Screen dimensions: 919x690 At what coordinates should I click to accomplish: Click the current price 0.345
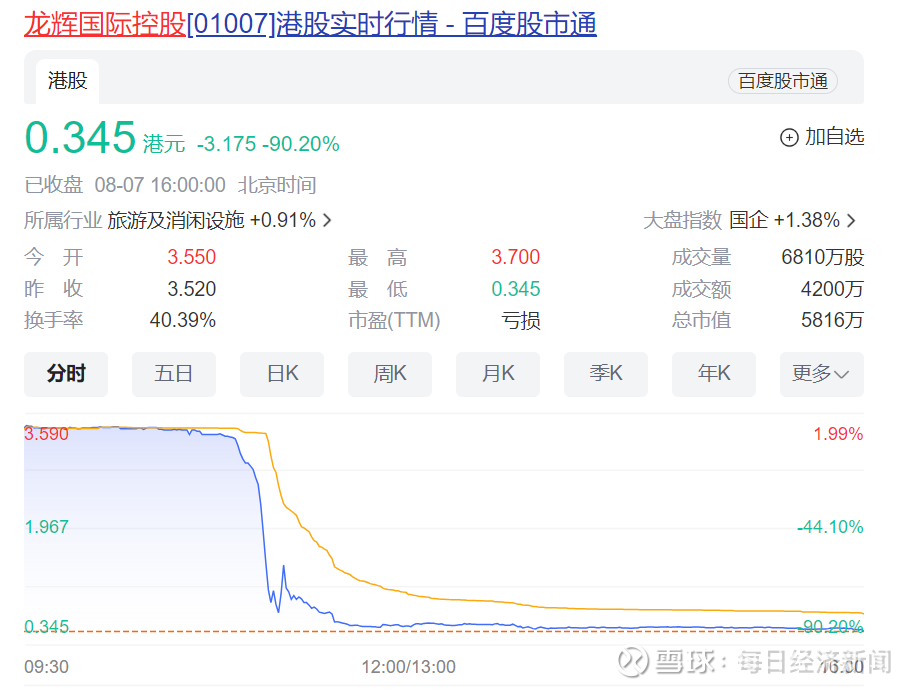pos(80,138)
